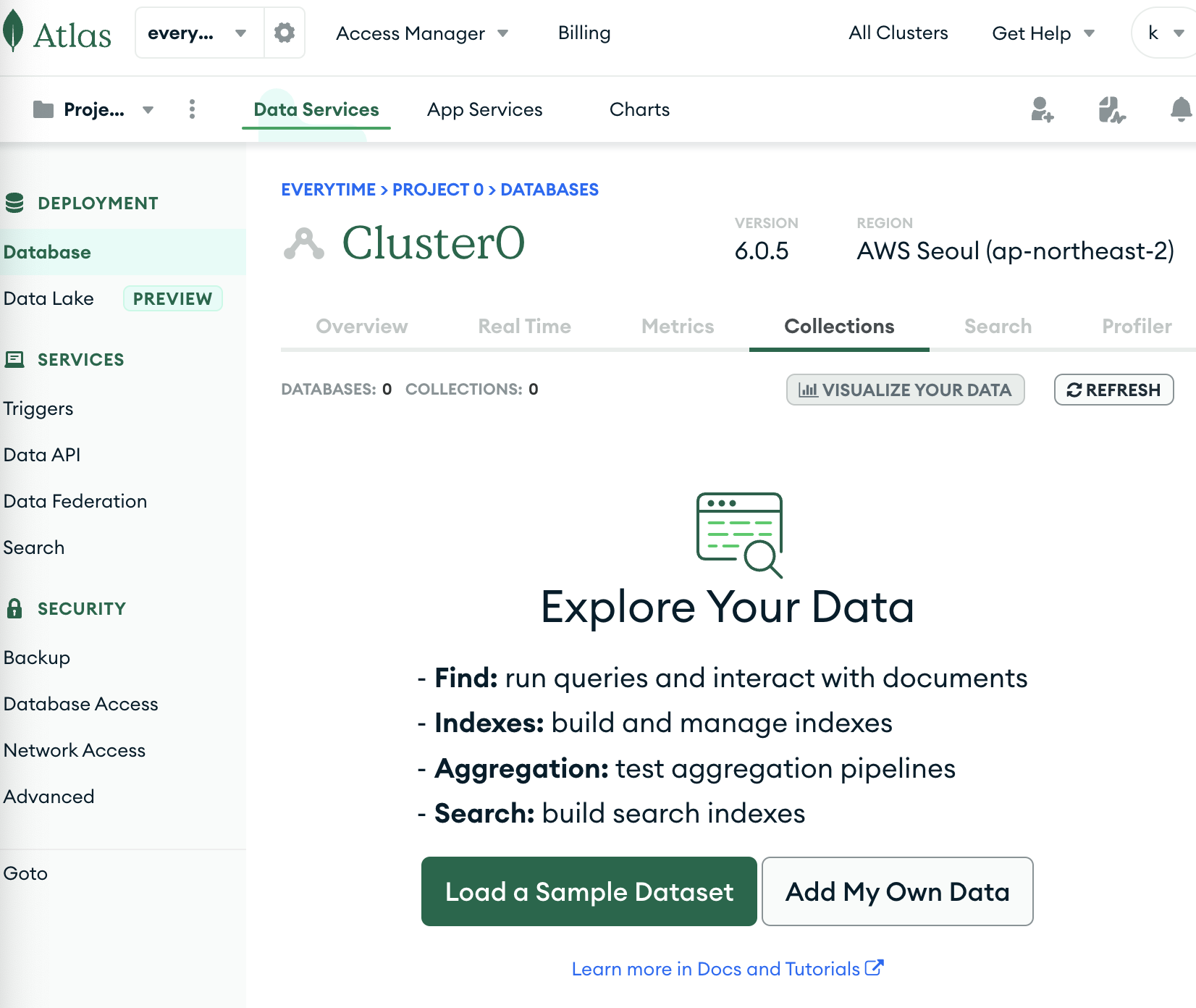Viewport: 1196px width, 1008px height.
Task: Open Learn more in Docs and Tutorials
Action: click(728, 969)
